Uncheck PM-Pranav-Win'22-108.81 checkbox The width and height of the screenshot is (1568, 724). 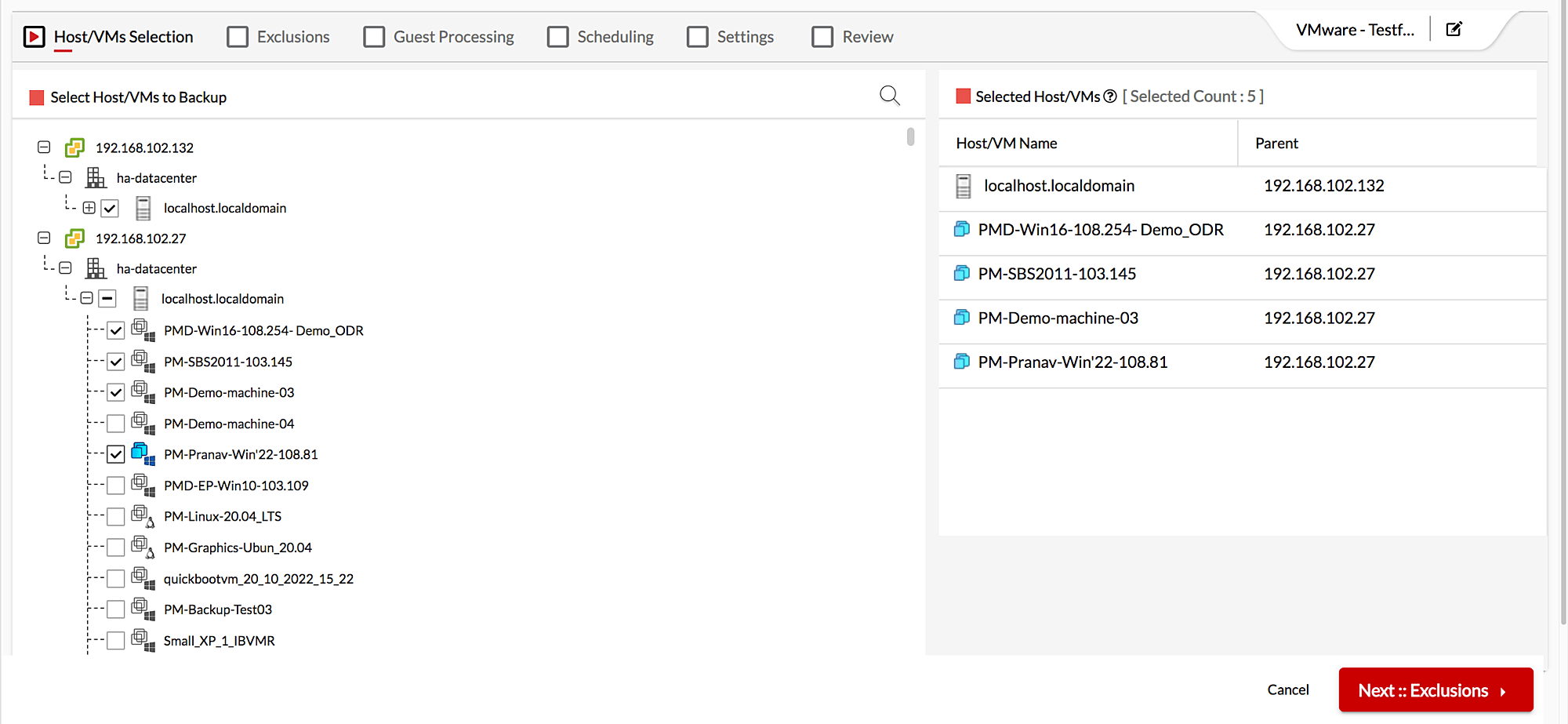(x=116, y=454)
